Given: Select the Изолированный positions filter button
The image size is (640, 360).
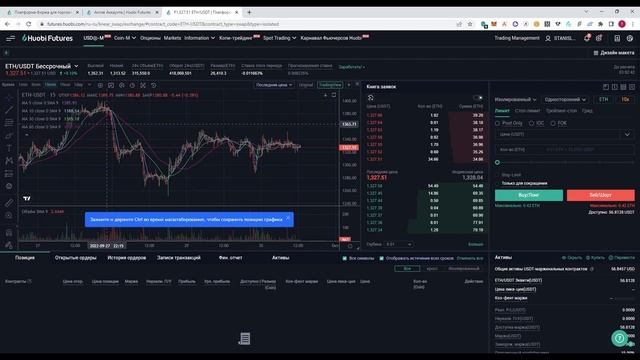Looking at the screenshot, I should point(464,269).
